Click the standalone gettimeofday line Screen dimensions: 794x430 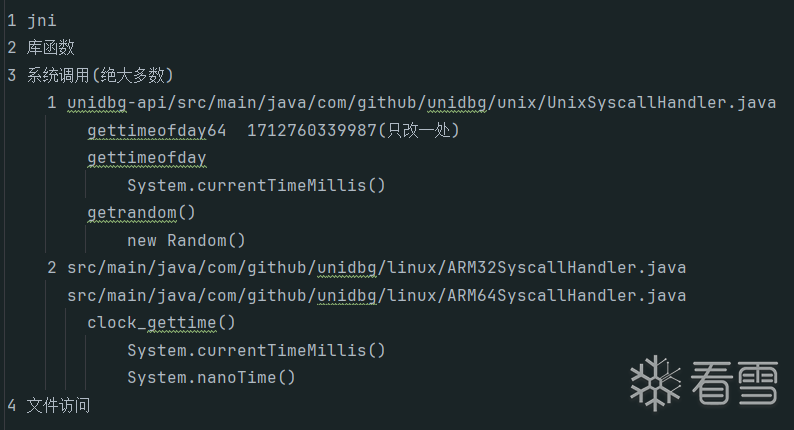click(146, 158)
